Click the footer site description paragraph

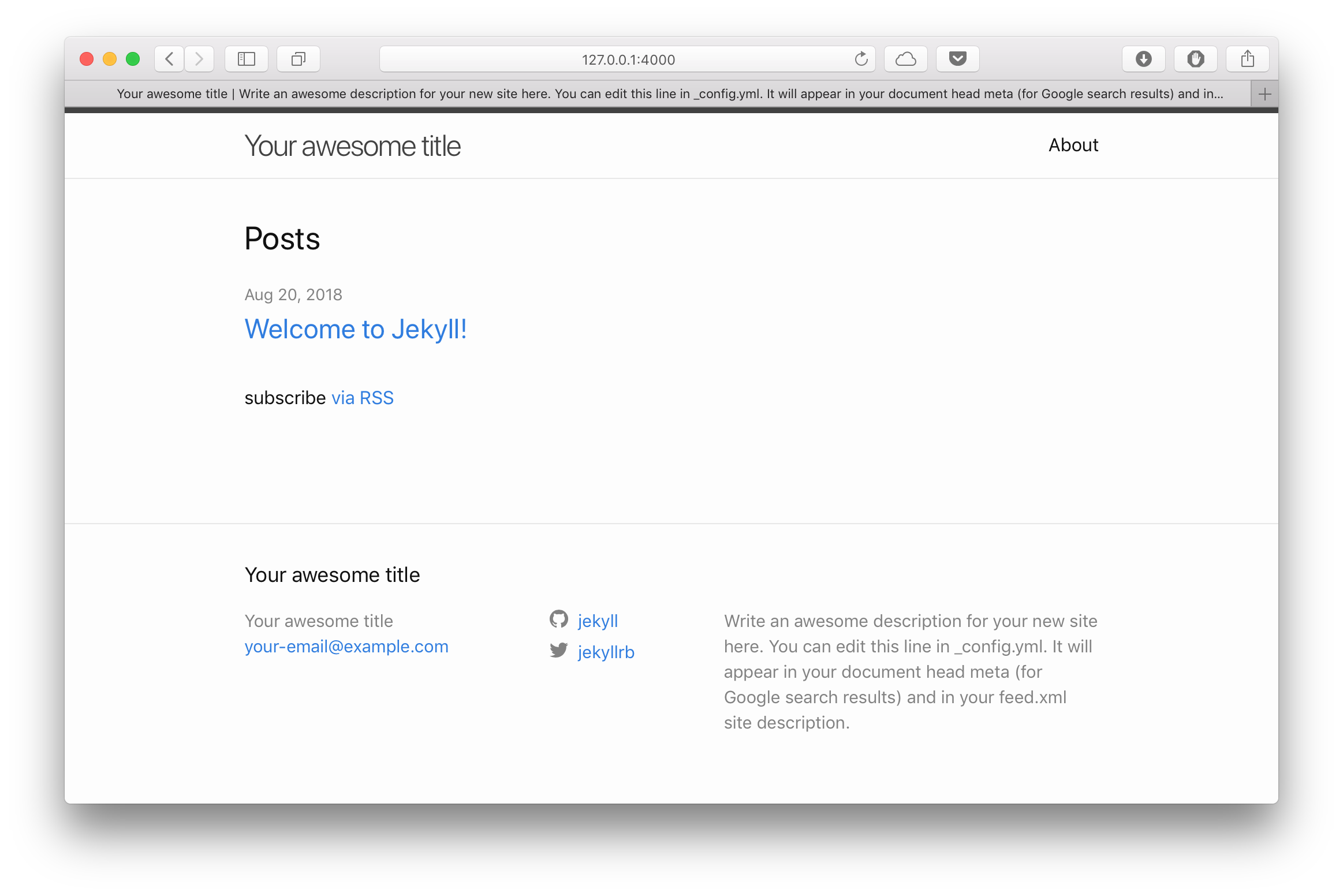(911, 672)
